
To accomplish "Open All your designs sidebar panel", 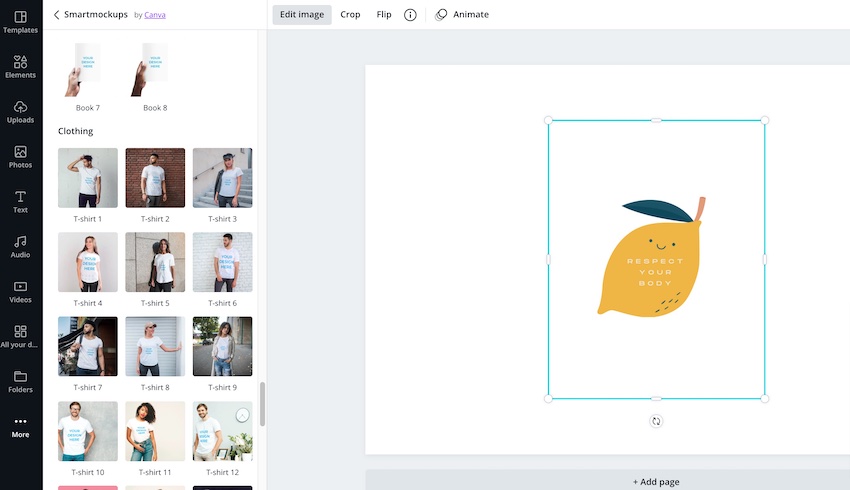I will 21,337.
